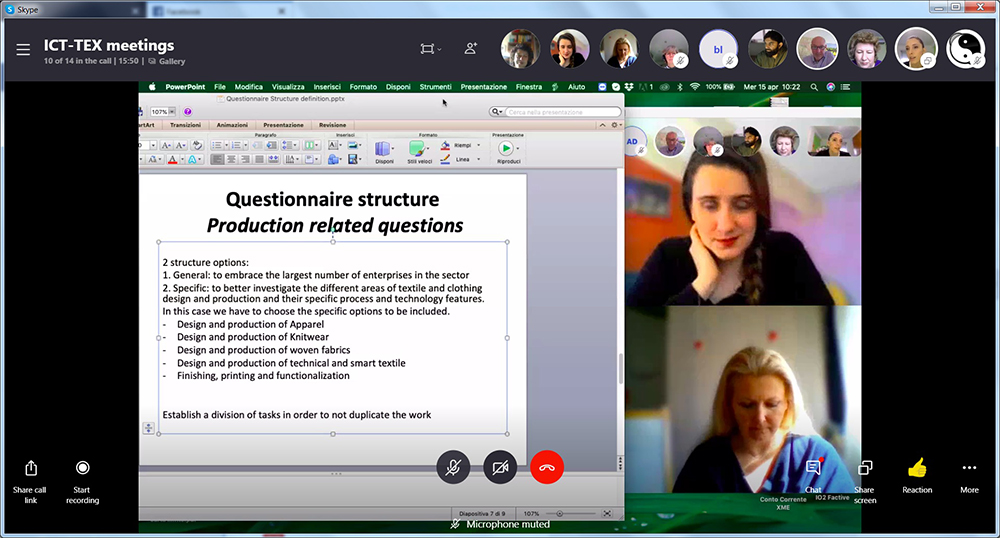
Task: End the call with the red button
Action: (x=547, y=467)
